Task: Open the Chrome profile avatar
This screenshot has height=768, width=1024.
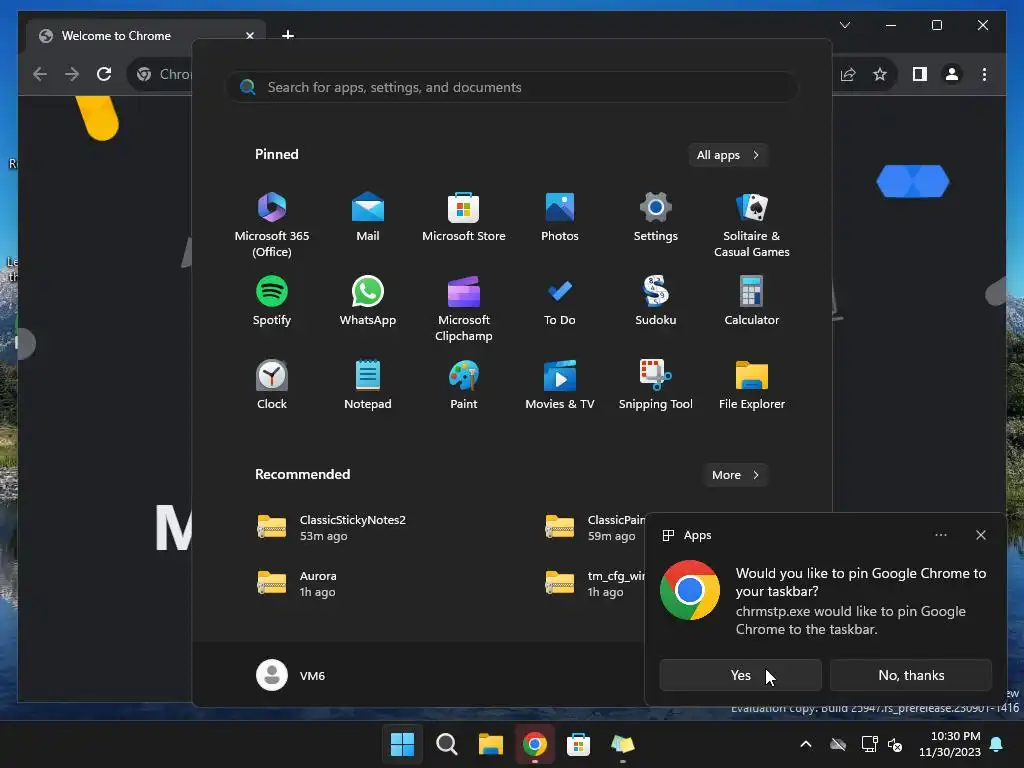Action: [952, 74]
